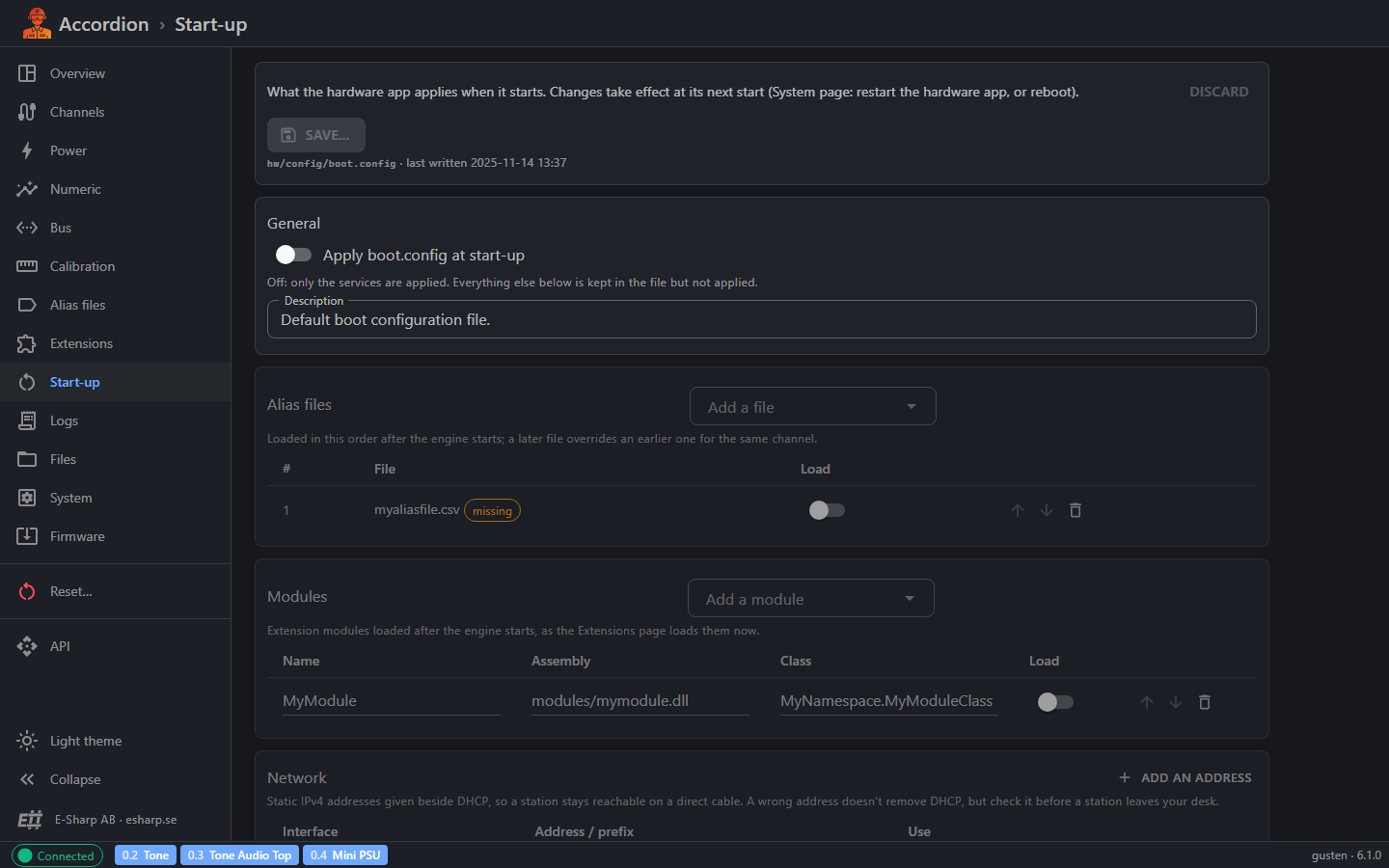The image size is (1389, 868).
Task: Click the Calibration ruler icon
Action: (x=27, y=266)
